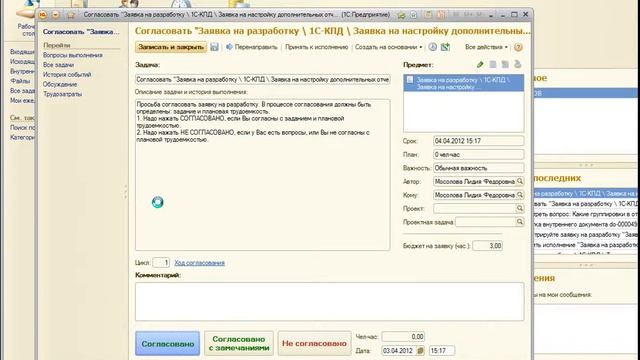Image resolution: width=640 pixels, height=360 pixels.
Task: Click the third icon in Предмет toolbar
Action: [x=505, y=64]
